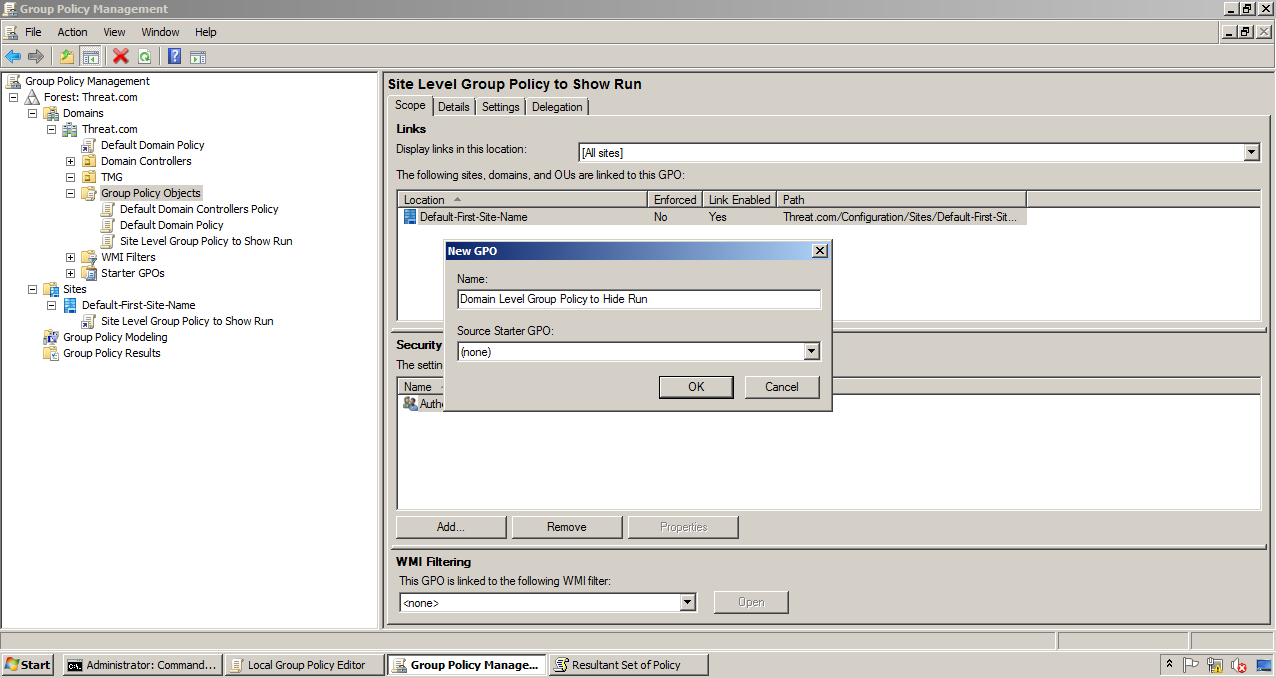This screenshot has width=1276, height=678.
Task: Open the Display links in this location dropdown
Action: (1251, 152)
